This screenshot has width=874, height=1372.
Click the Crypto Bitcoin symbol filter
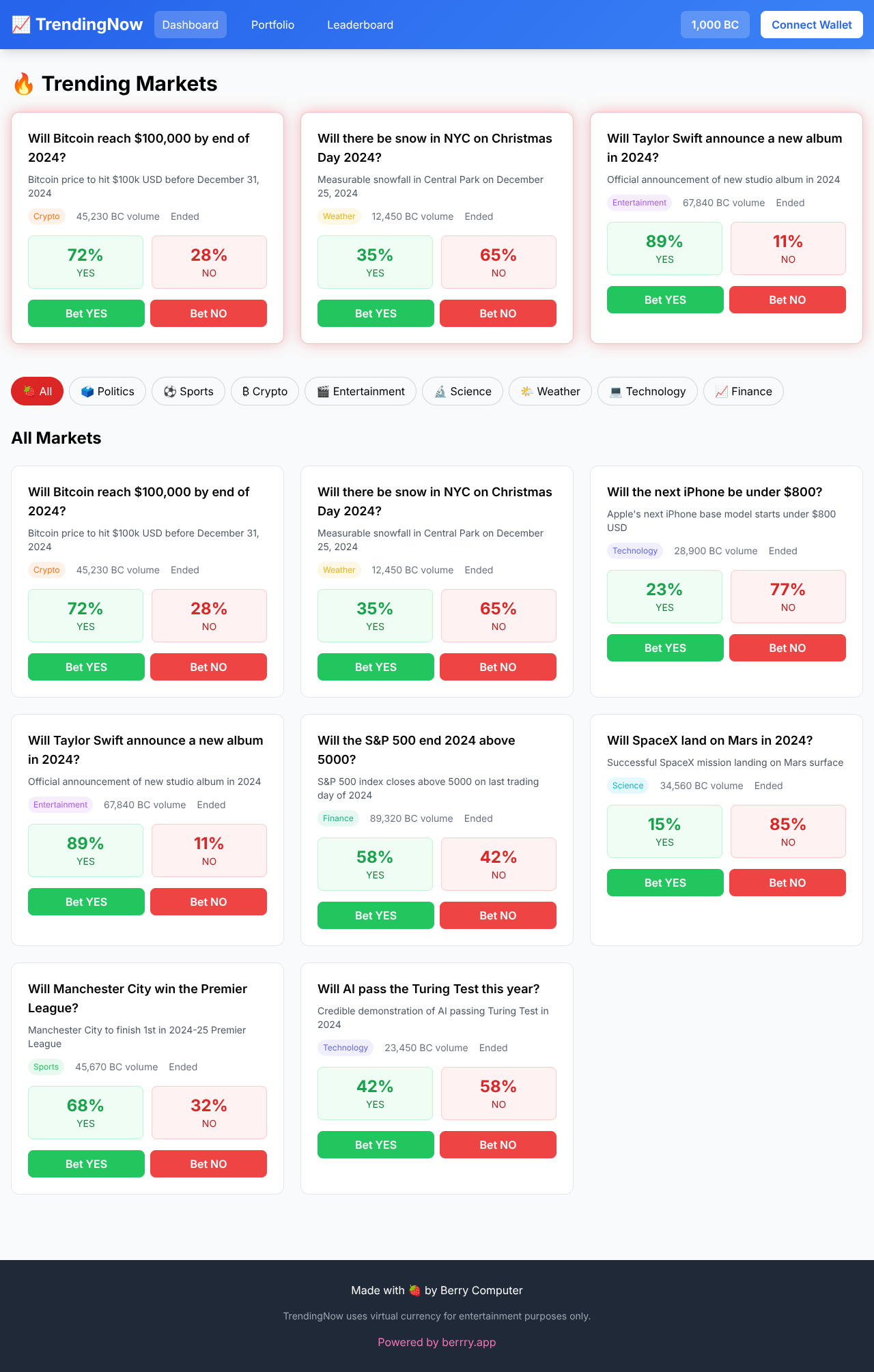click(244, 391)
